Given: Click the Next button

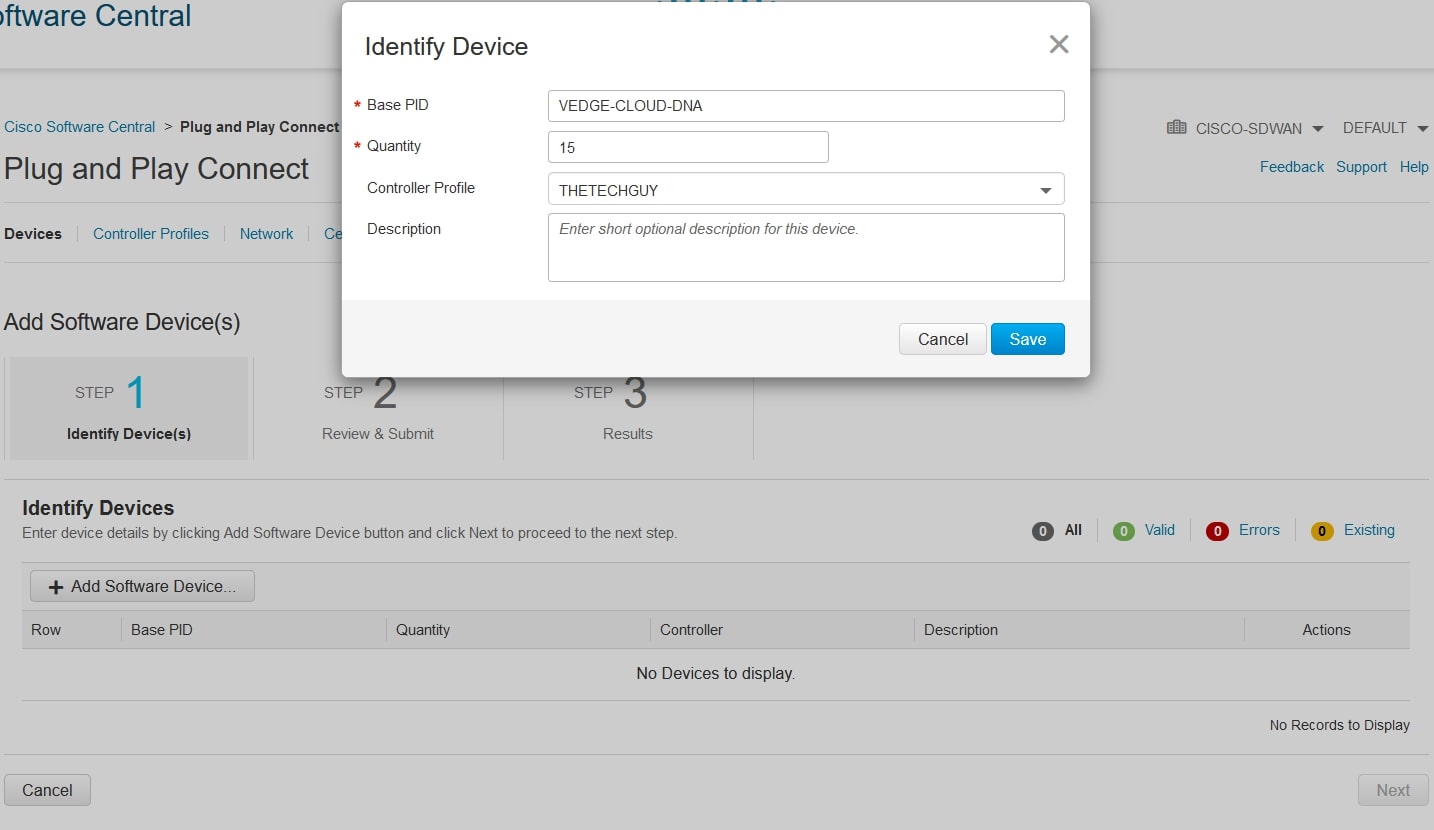Looking at the screenshot, I should click(x=1393, y=790).
